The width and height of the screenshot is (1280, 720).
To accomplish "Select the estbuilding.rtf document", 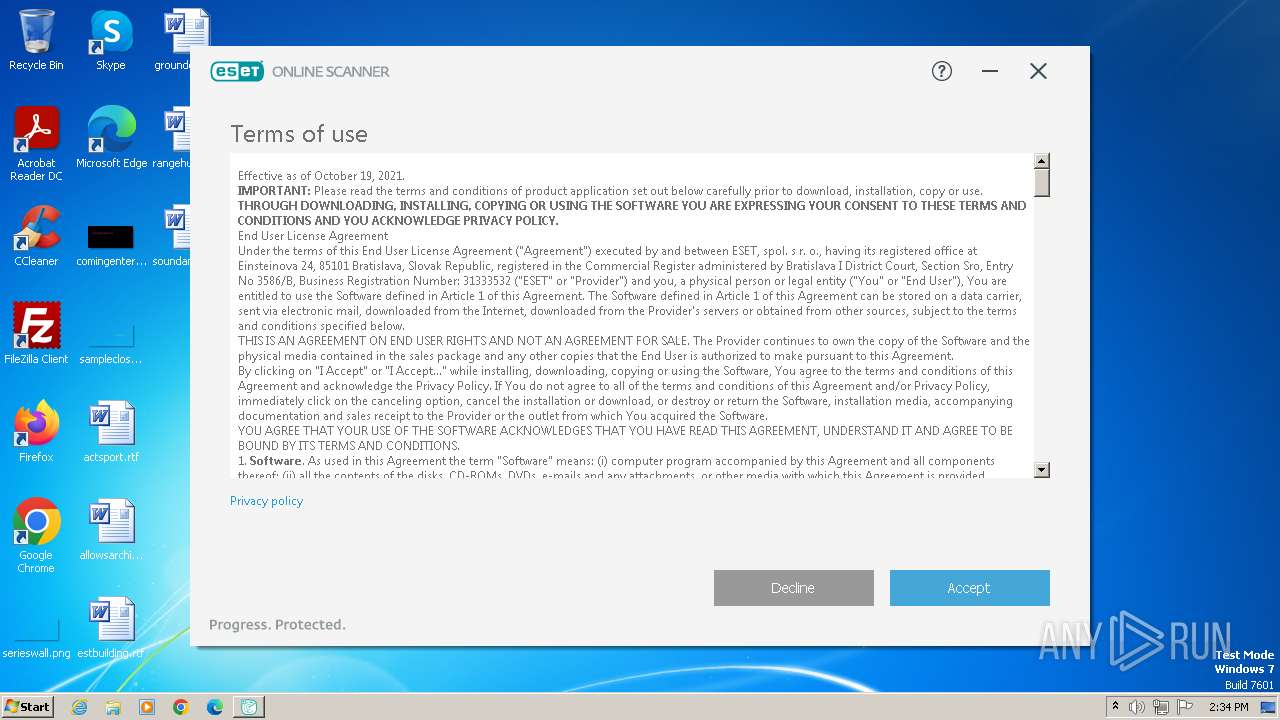I will coord(111,628).
